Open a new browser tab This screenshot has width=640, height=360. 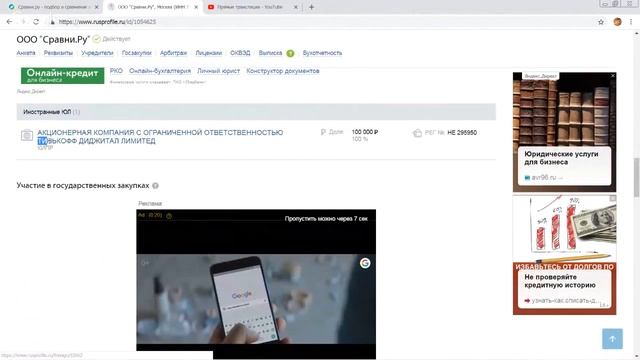pyautogui.click(x=311, y=7)
